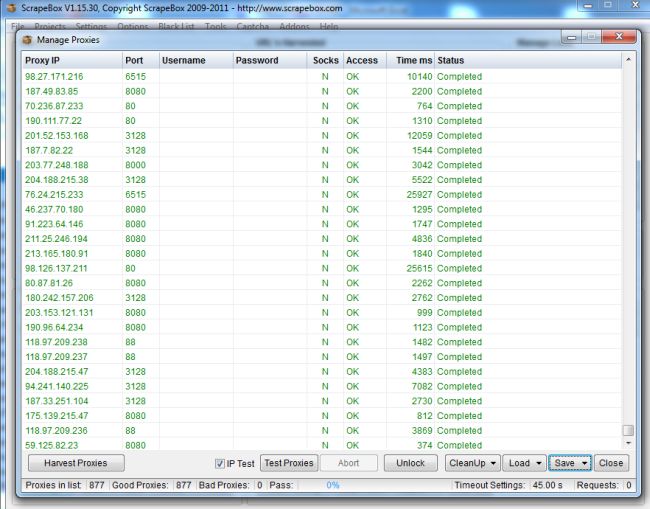Open the Tools menu

[216, 27]
